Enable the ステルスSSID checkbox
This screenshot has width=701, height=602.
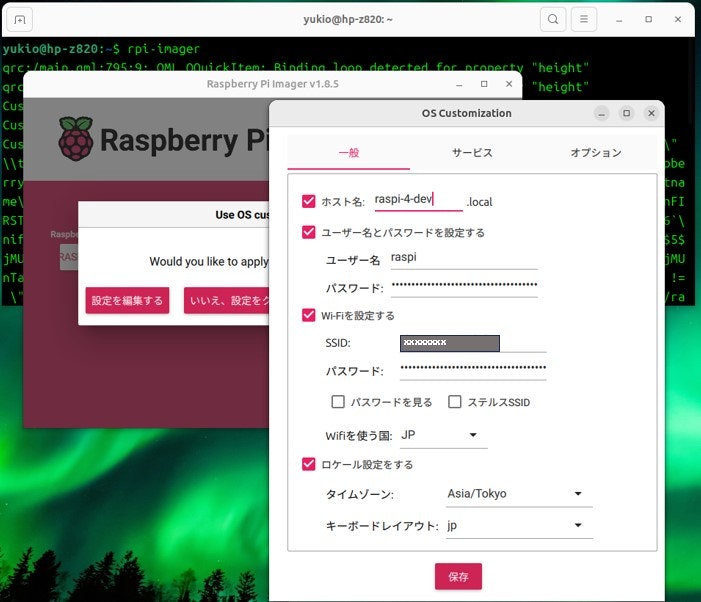(455, 402)
